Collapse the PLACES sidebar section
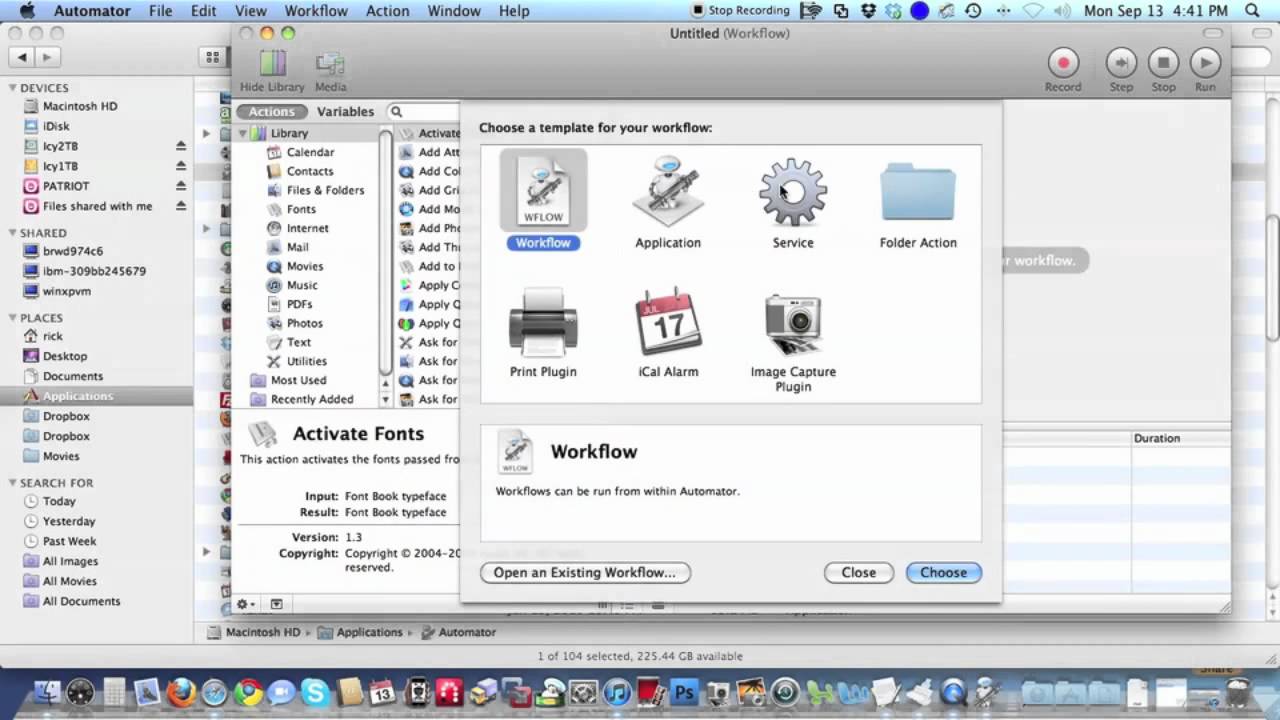1280x720 pixels. (13, 318)
